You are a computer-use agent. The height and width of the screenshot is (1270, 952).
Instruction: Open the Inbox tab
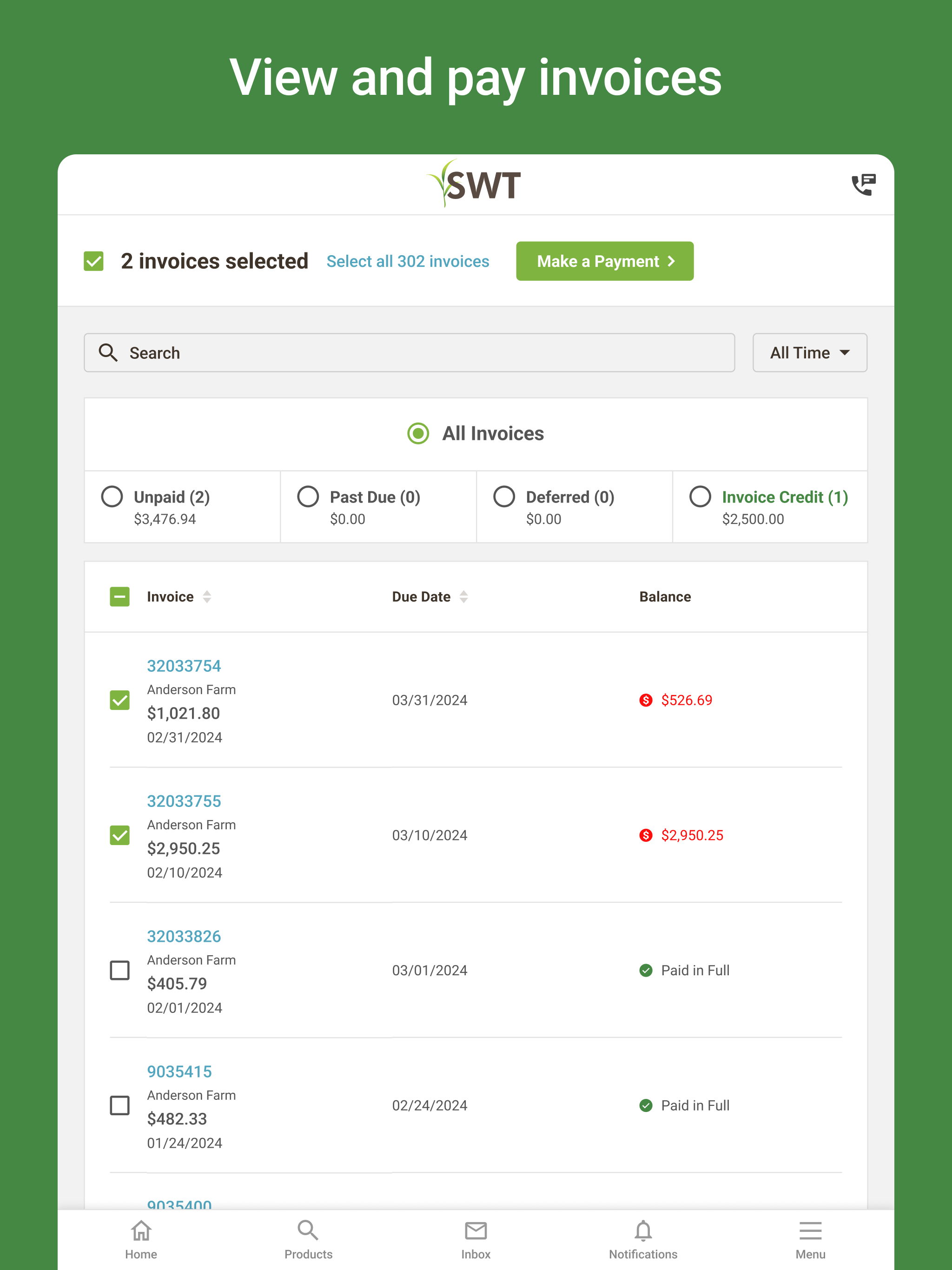[x=476, y=1240]
